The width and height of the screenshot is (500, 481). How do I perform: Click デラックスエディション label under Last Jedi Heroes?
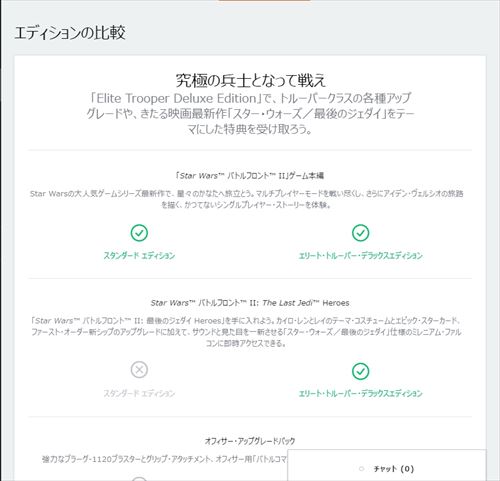(x=360, y=393)
